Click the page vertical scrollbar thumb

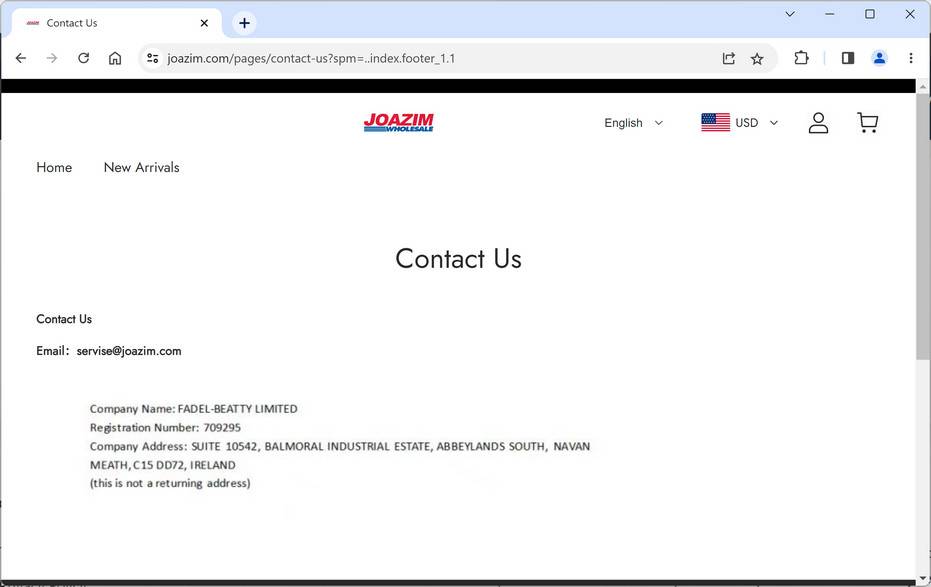click(x=923, y=226)
